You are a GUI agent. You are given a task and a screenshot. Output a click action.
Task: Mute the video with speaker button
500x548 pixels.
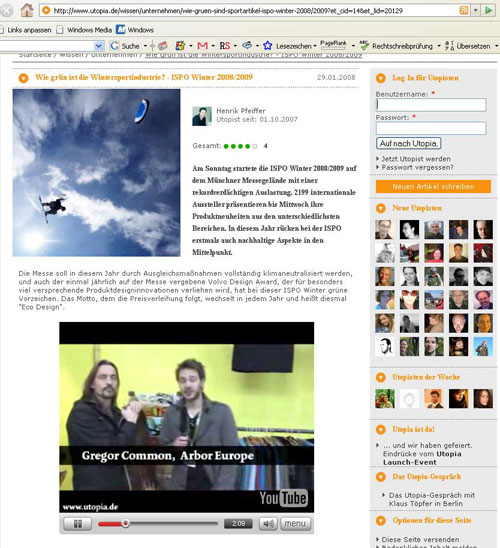[268, 524]
